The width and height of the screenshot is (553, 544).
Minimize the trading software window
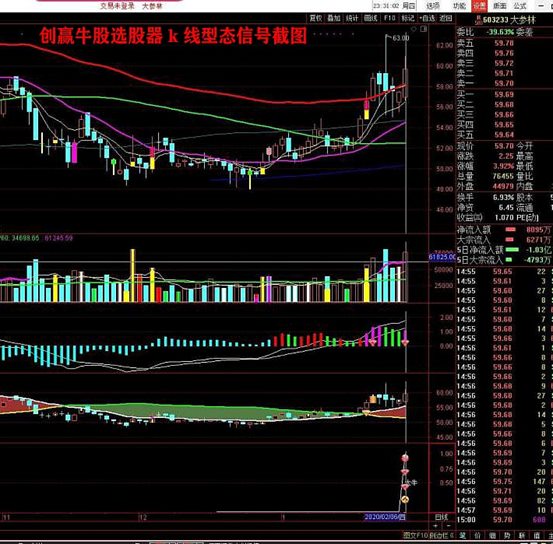(x=541, y=6)
